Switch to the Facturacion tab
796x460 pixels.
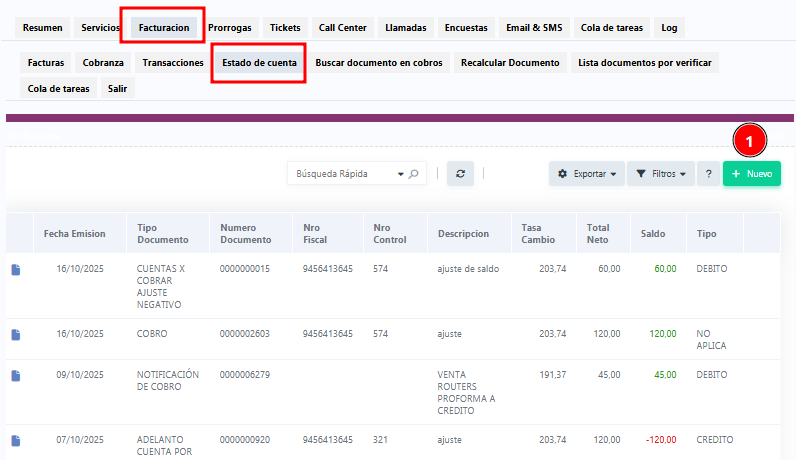[x=163, y=27]
